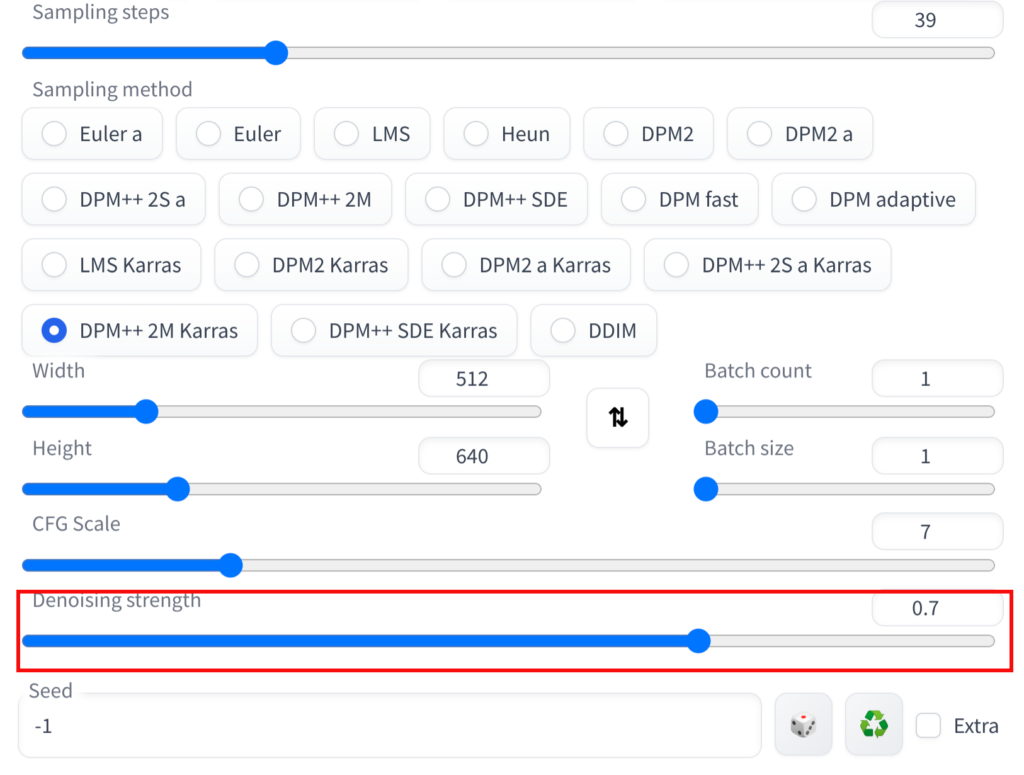The width and height of the screenshot is (1024, 775).
Task: Click the recycle icon to reuse last seed
Action: pyautogui.click(x=873, y=724)
